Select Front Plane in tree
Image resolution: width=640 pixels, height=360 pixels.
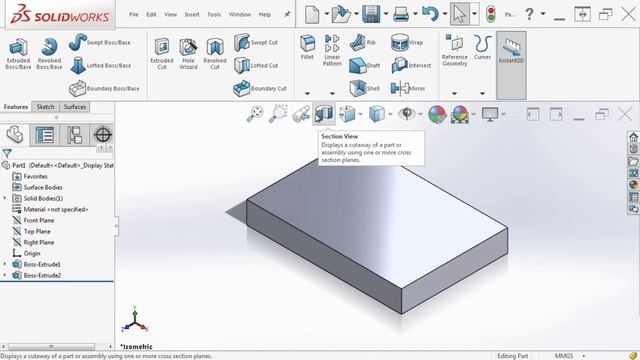pyautogui.click(x=33, y=220)
